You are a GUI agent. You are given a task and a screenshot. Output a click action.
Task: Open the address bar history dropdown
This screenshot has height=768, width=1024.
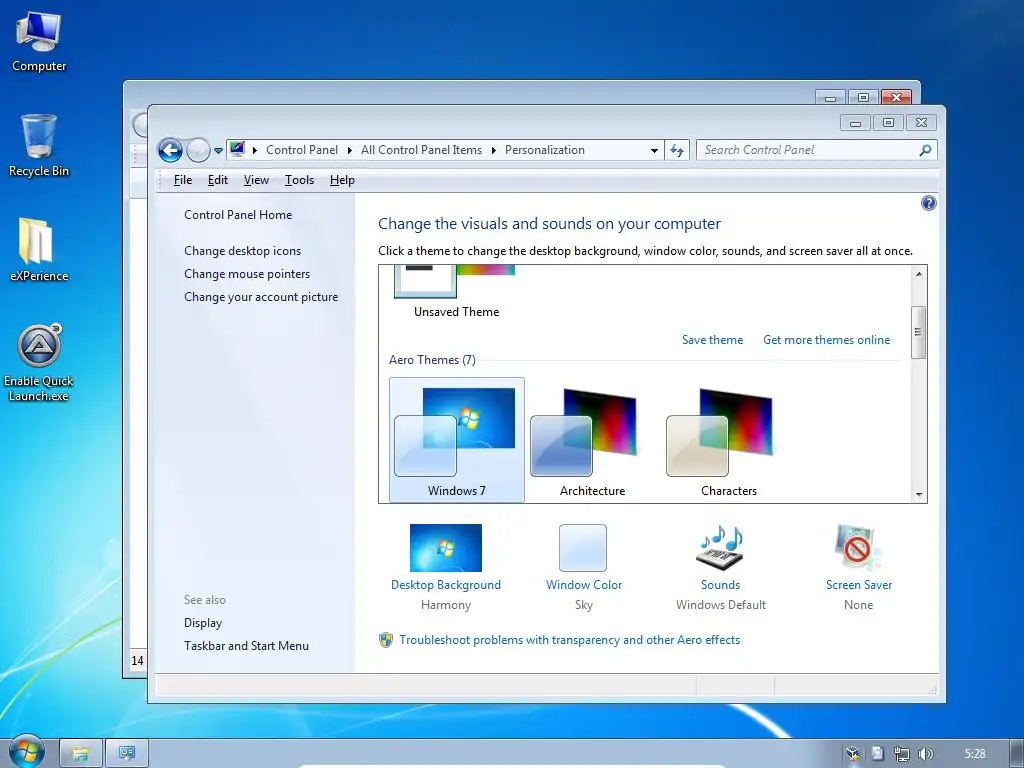pyautogui.click(x=654, y=150)
